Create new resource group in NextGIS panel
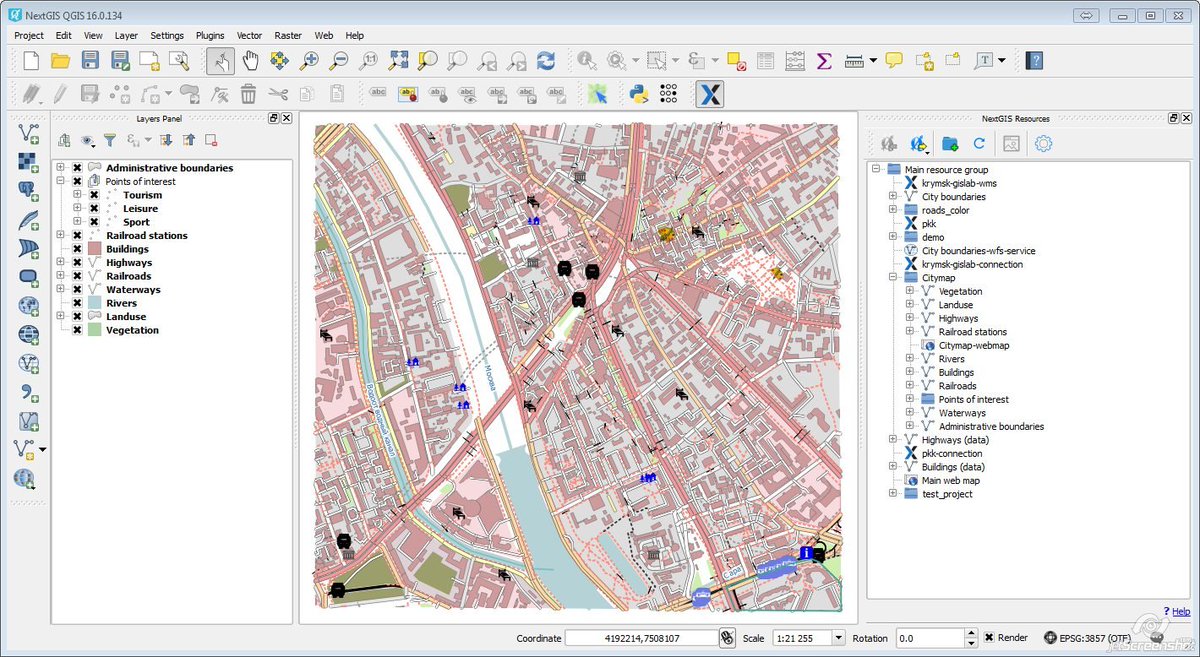The image size is (1200, 657). [x=948, y=143]
